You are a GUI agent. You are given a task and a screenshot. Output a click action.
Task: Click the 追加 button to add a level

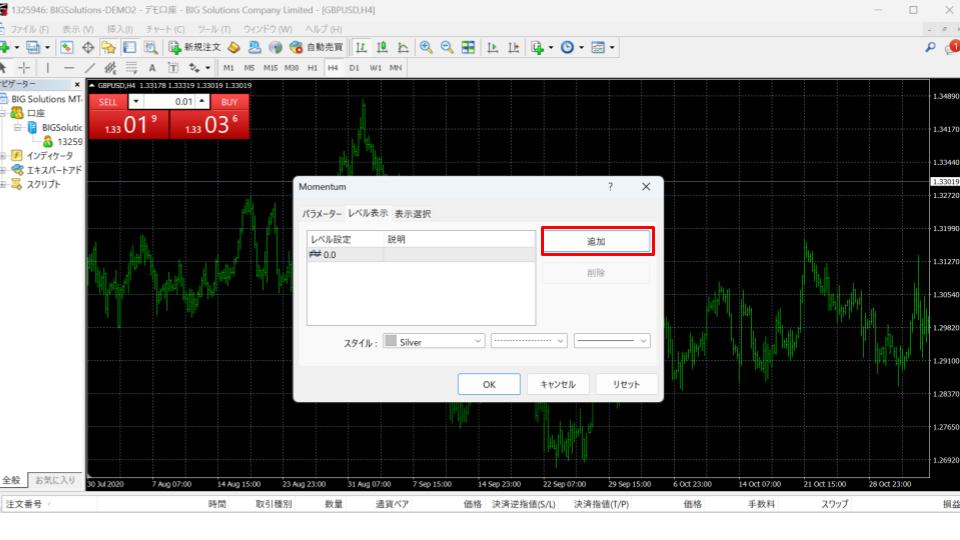(596, 241)
